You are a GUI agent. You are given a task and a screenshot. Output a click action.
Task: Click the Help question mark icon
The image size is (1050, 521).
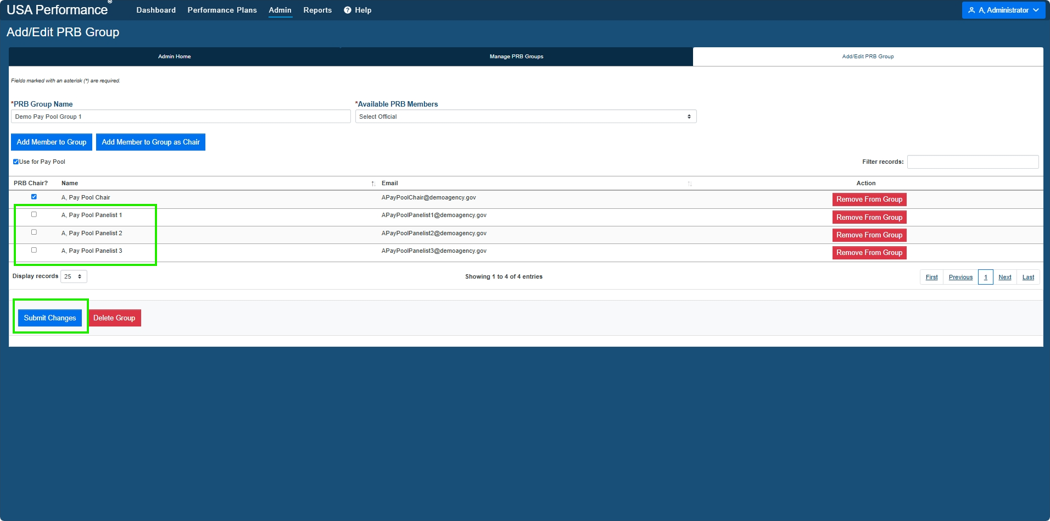tap(348, 10)
